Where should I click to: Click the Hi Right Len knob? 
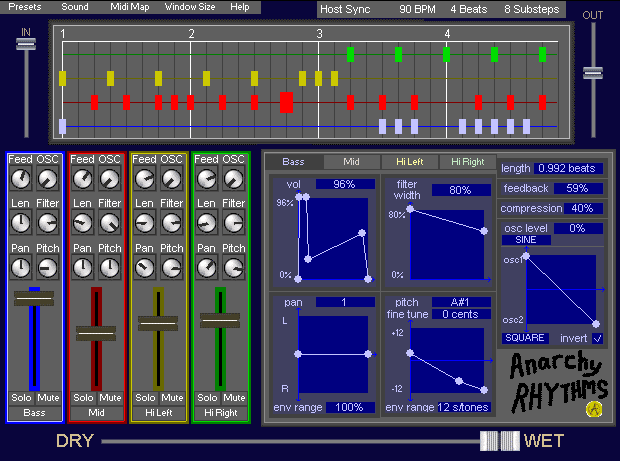click(207, 223)
